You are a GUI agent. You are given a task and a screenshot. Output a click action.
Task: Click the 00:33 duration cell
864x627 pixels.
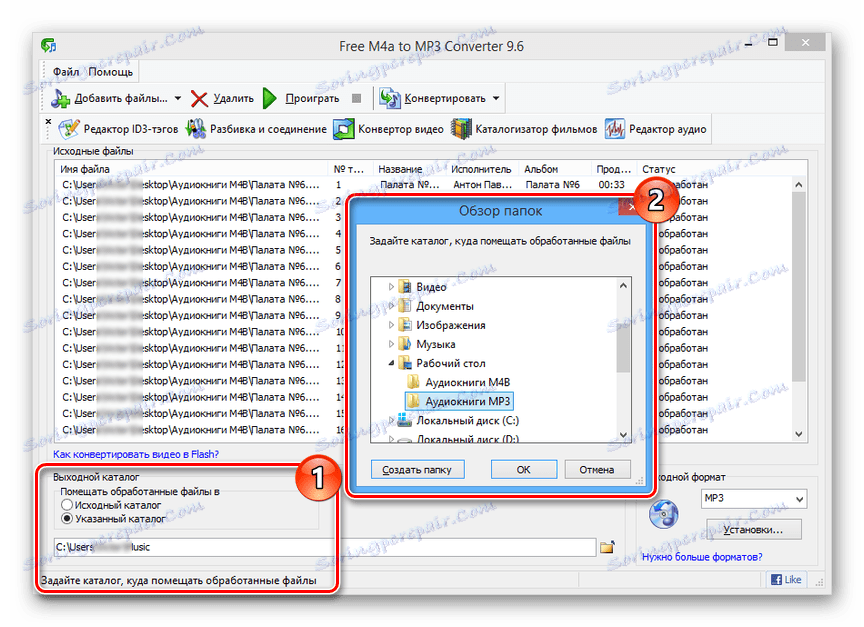[612, 185]
